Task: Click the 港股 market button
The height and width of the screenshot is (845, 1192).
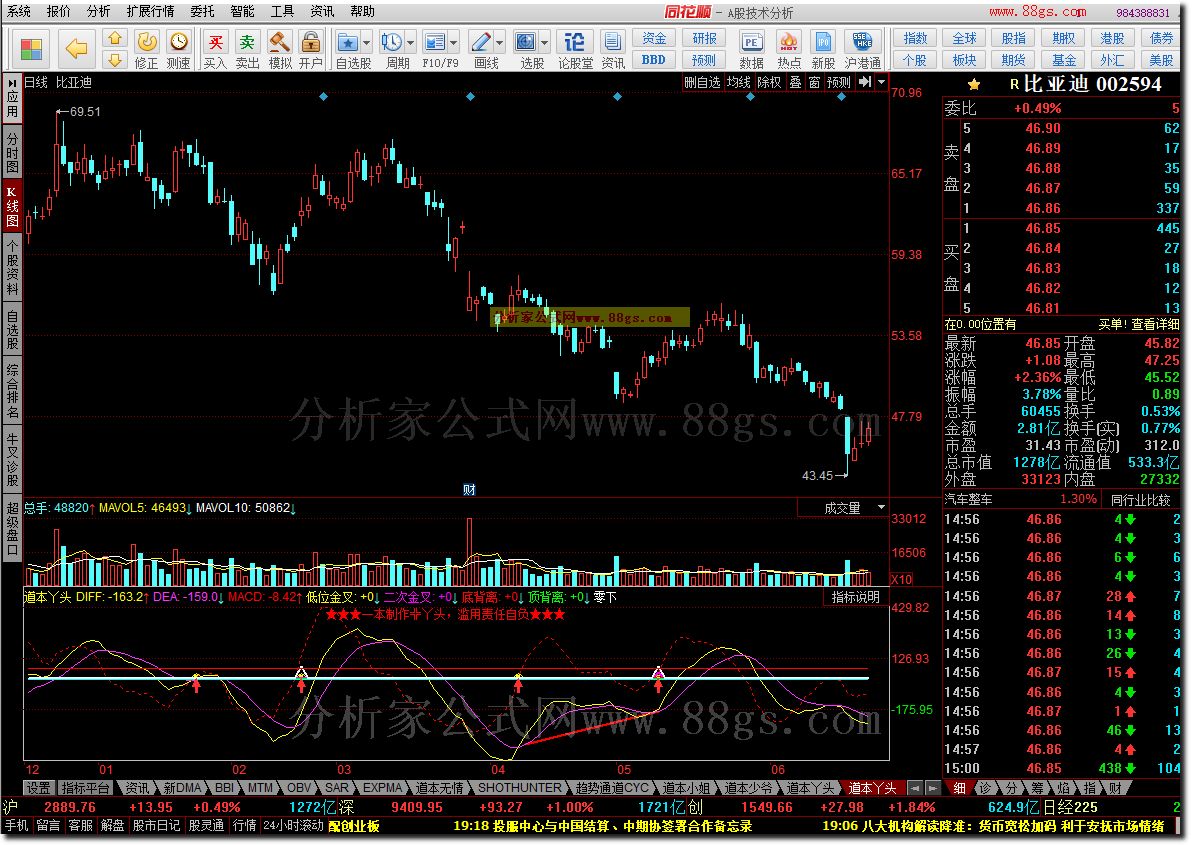Action: [1112, 39]
